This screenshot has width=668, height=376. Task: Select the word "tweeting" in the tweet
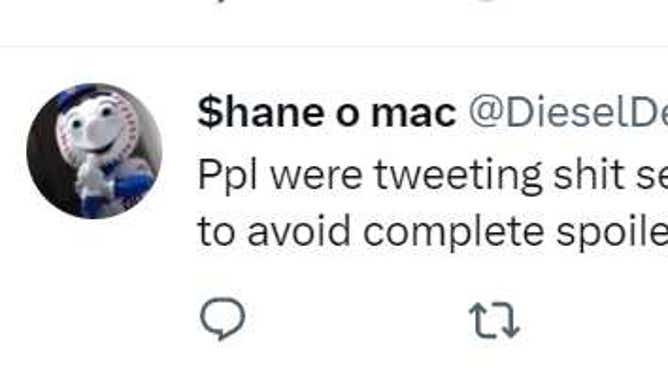click(x=458, y=177)
